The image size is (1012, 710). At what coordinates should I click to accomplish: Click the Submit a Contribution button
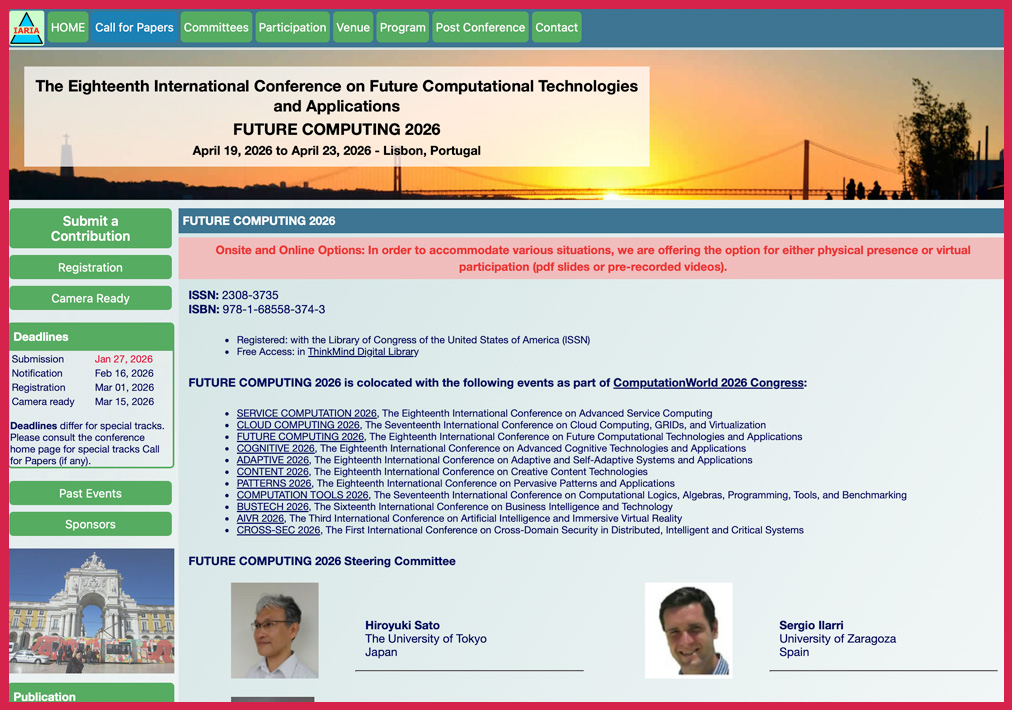point(90,228)
